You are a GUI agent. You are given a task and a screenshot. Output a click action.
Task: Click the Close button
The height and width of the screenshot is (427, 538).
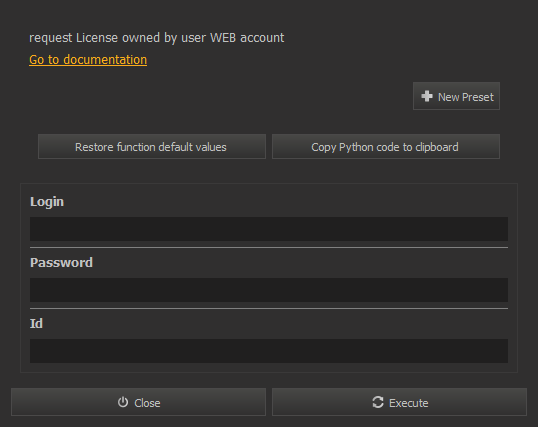pos(138,402)
